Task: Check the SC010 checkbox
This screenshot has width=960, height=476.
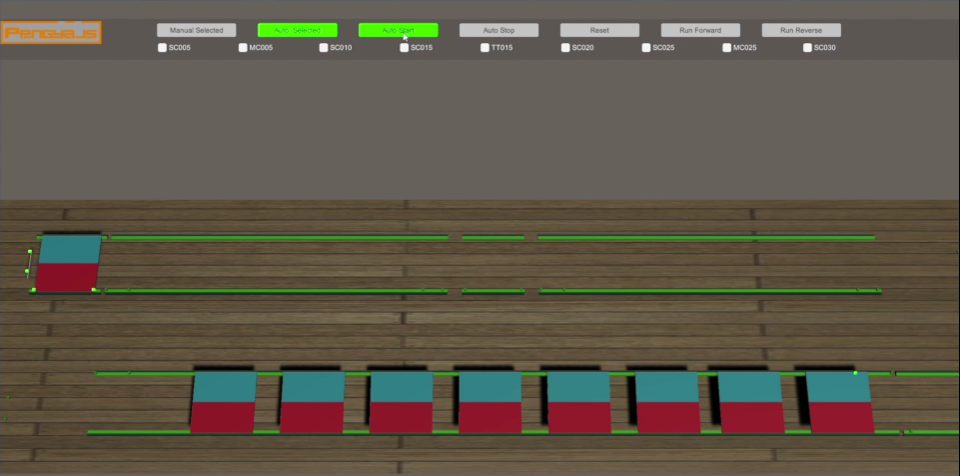Action: pos(324,47)
